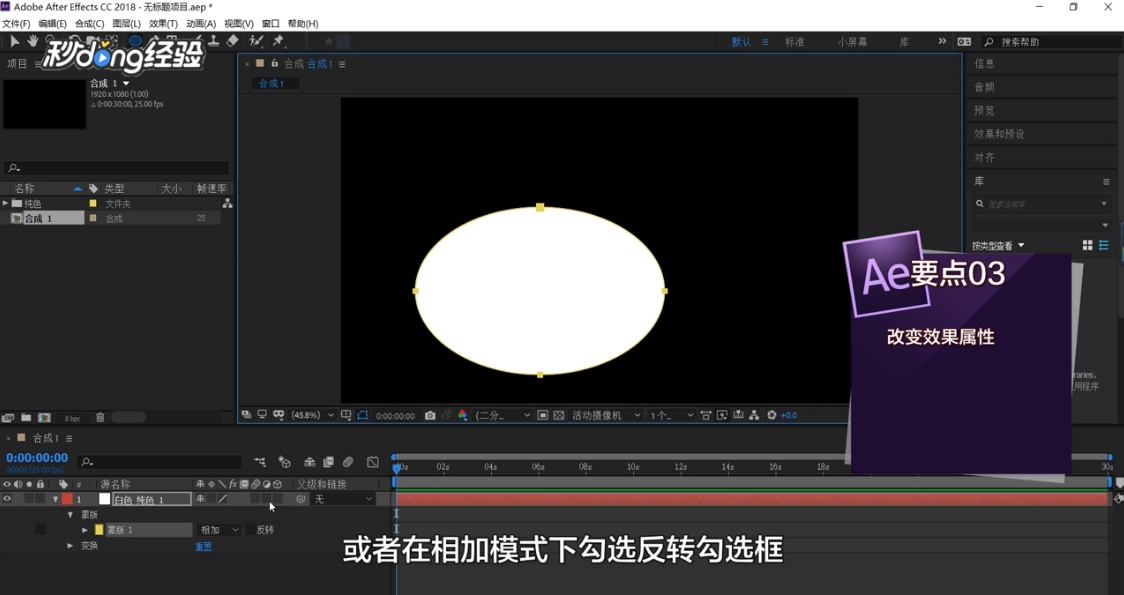Show more workspaces with >> button

[x=942, y=42]
